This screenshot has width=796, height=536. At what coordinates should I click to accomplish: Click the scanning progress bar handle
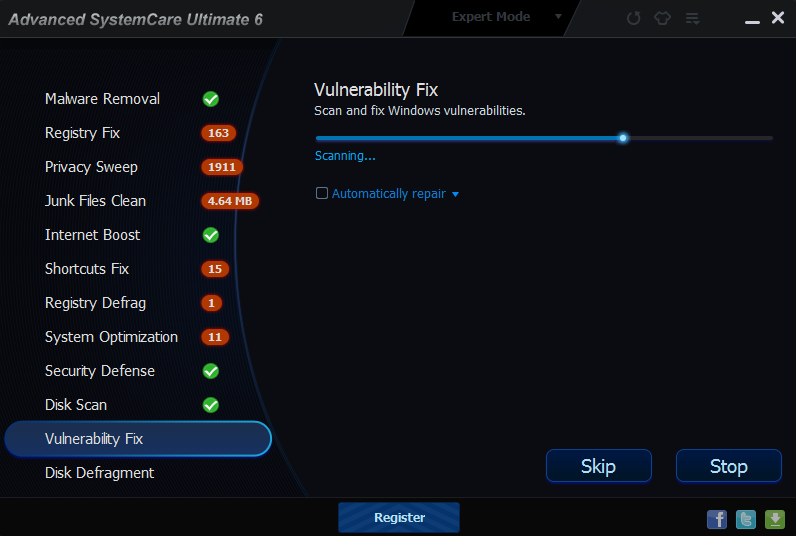tap(623, 138)
